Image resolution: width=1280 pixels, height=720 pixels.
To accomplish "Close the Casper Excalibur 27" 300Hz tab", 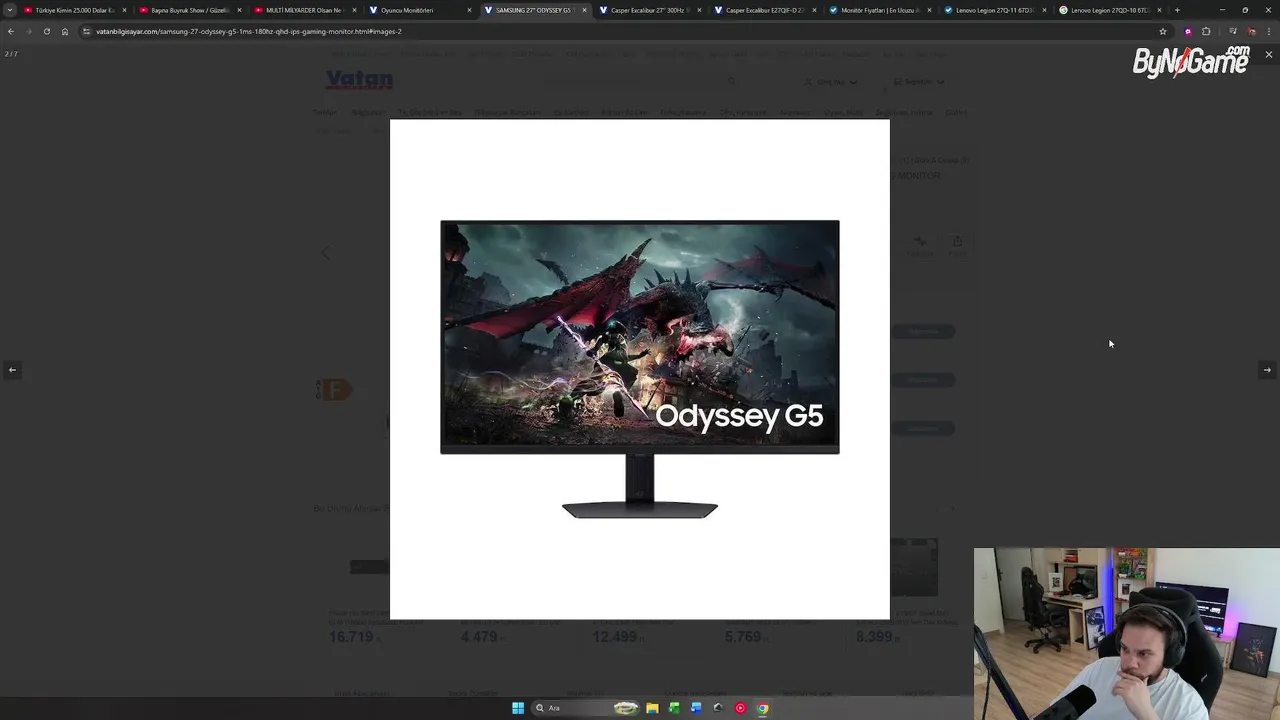I will (699, 10).
